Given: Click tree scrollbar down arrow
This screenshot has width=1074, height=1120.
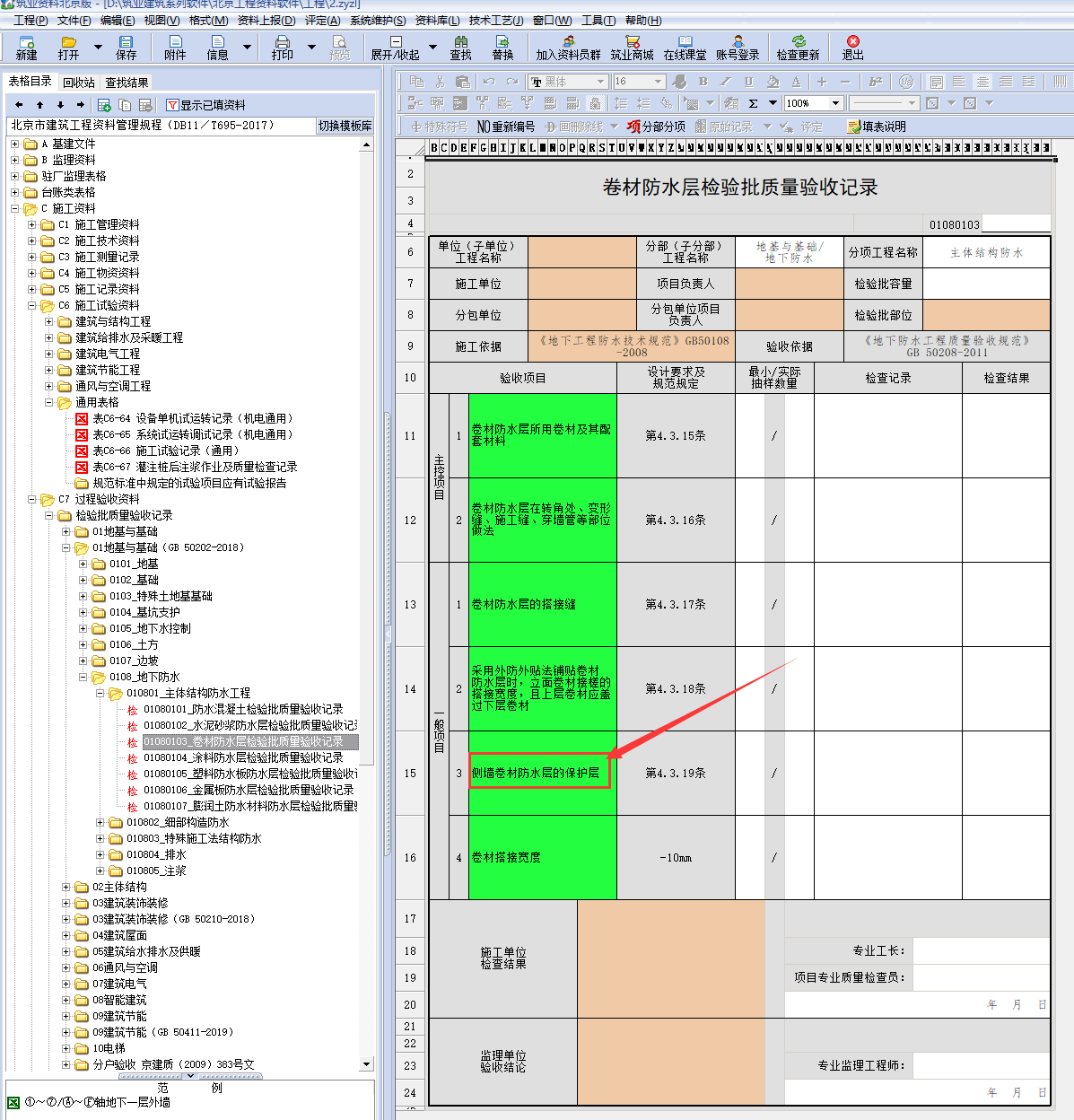Looking at the screenshot, I should tap(366, 1064).
